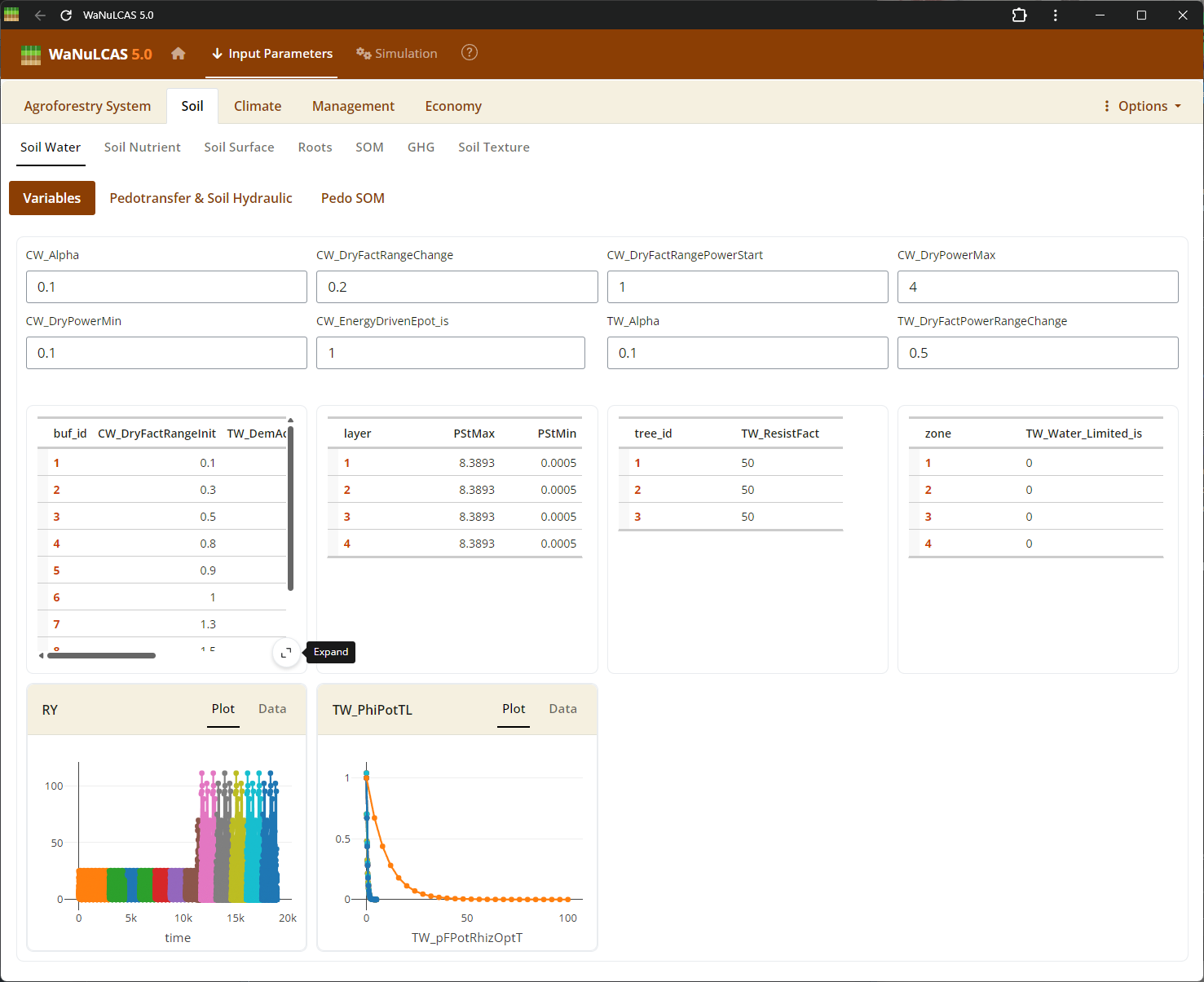Show the Data view for TW_PhiPotTL

click(x=562, y=709)
